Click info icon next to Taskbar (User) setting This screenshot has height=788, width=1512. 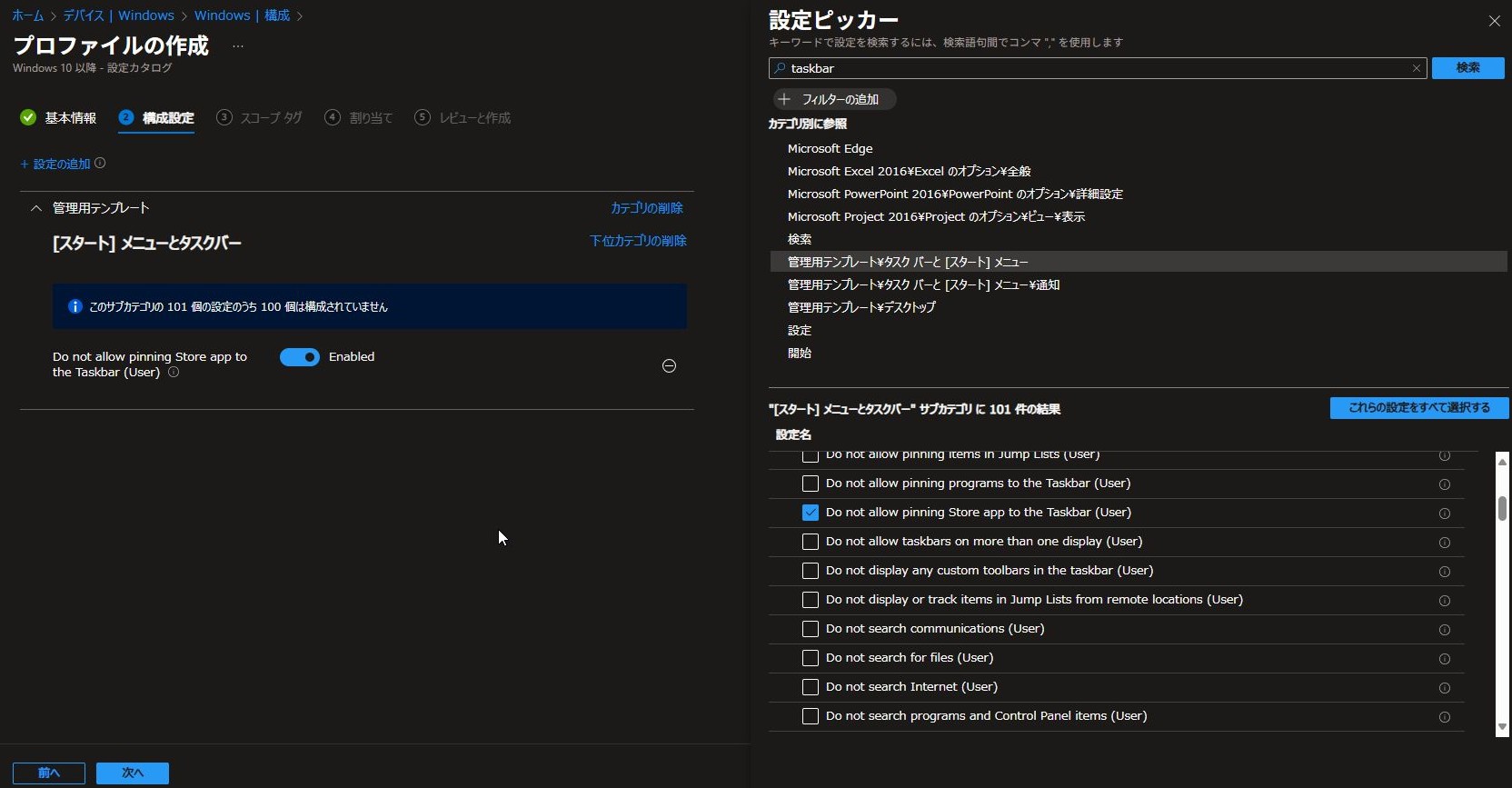174,373
